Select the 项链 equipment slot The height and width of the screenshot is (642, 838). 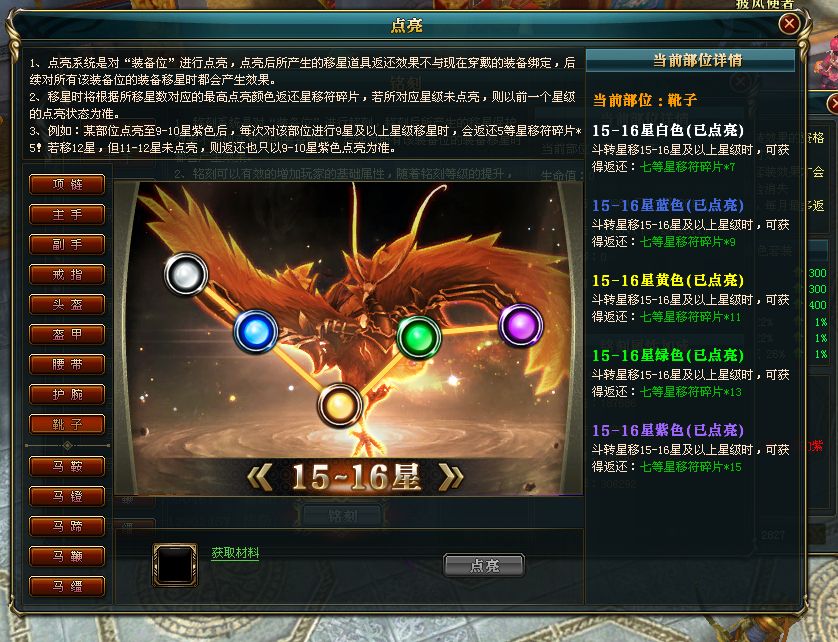tap(67, 184)
